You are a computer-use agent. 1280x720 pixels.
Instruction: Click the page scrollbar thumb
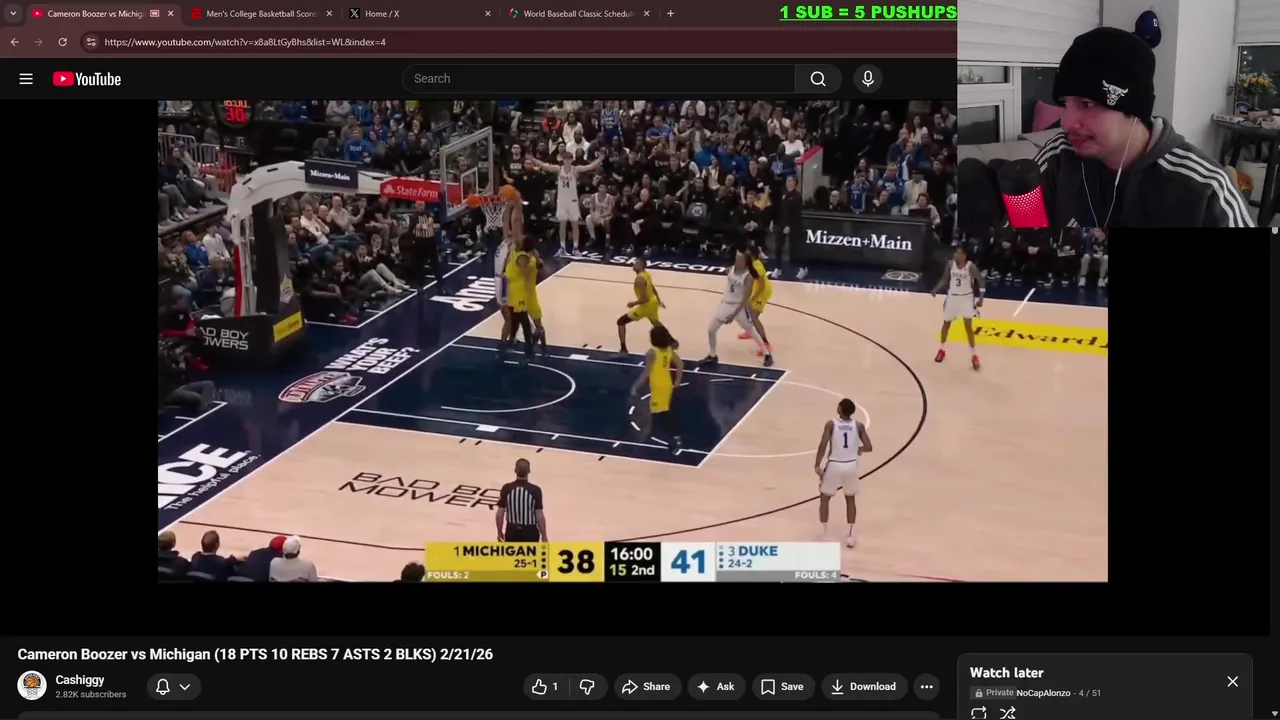(1275, 231)
